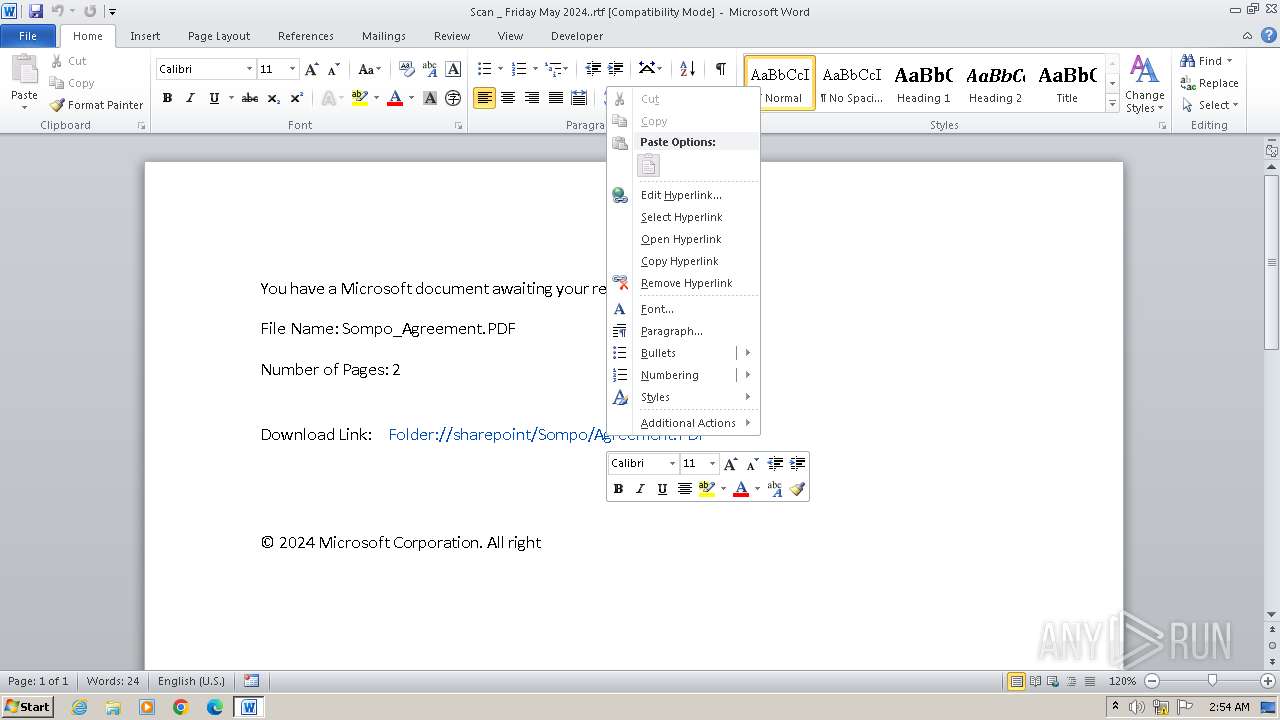The width and height of the screenshot is (1280, 720).
Task: Click Clear Formatting icon in ribbon
Action: pos(407,69)
